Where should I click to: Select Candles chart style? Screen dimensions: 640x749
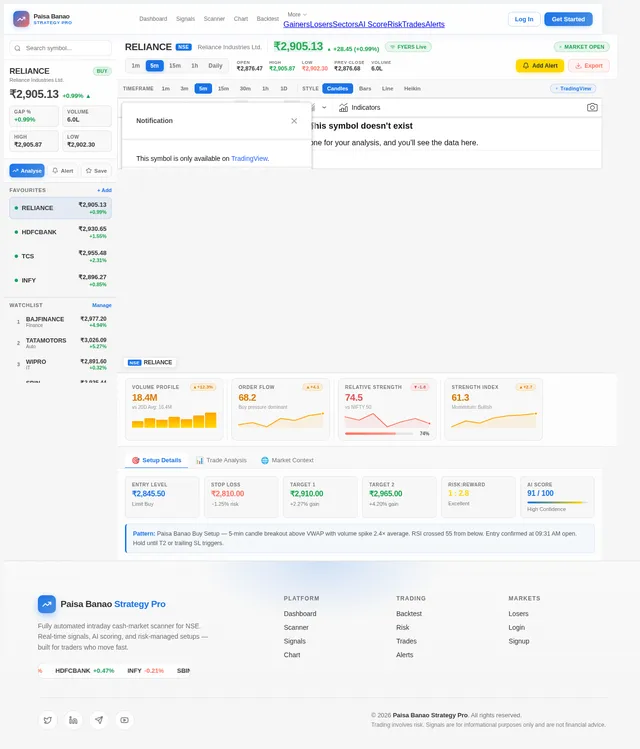338,88
